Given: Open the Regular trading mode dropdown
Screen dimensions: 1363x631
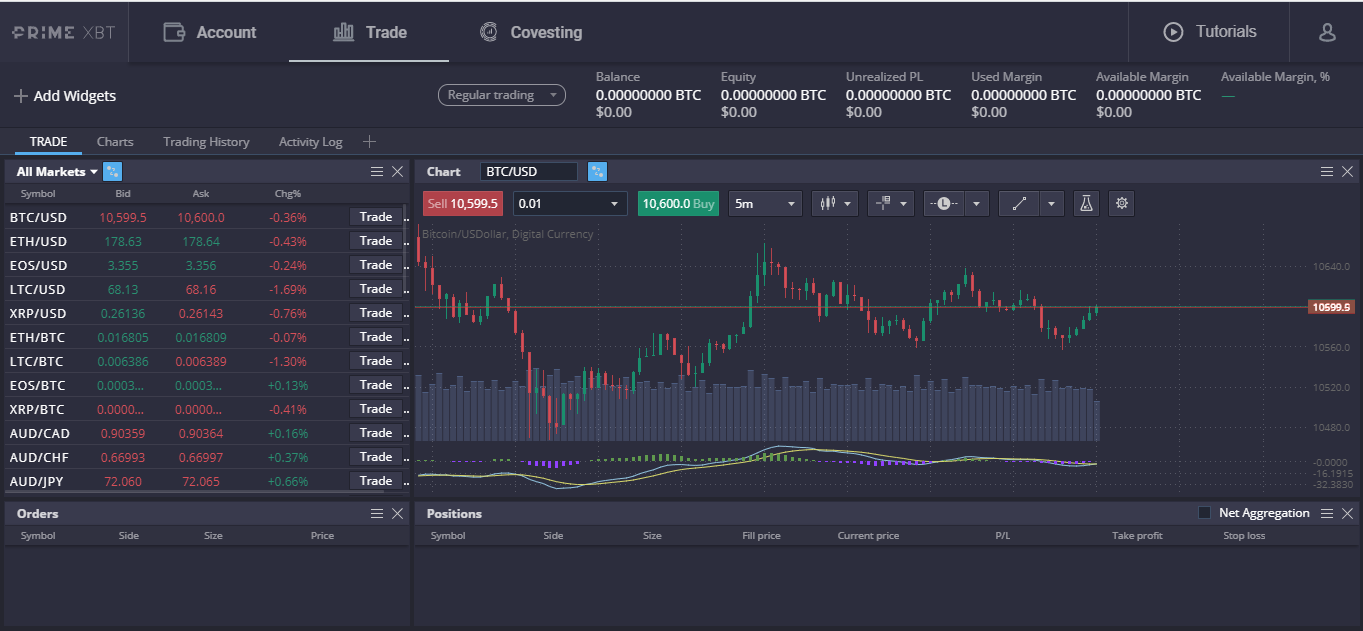Looking at the screenshot, I should coord(502,94).
